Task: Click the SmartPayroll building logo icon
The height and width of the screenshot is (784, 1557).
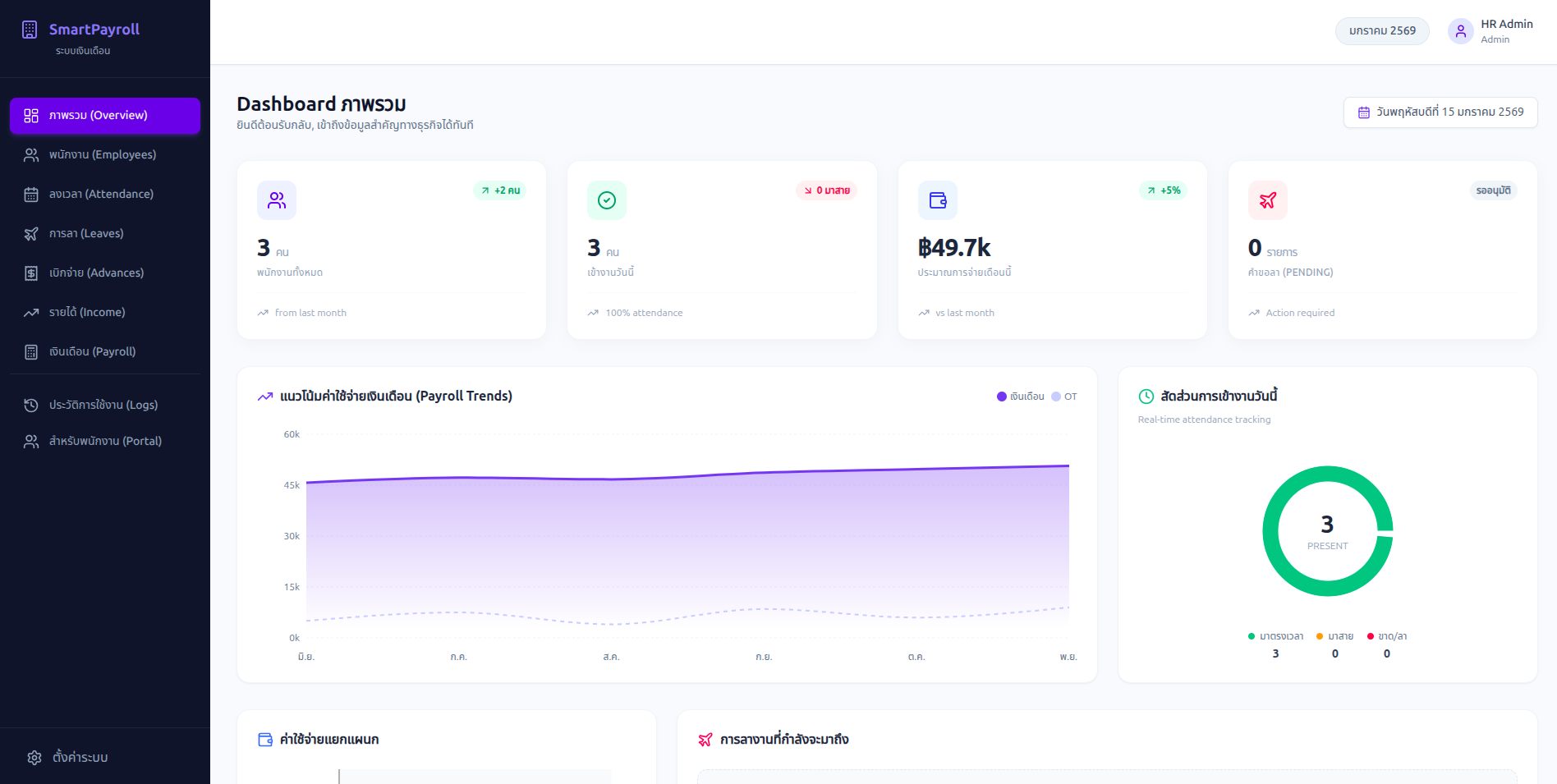Action: pyautogui.click(x=30, y=30)
